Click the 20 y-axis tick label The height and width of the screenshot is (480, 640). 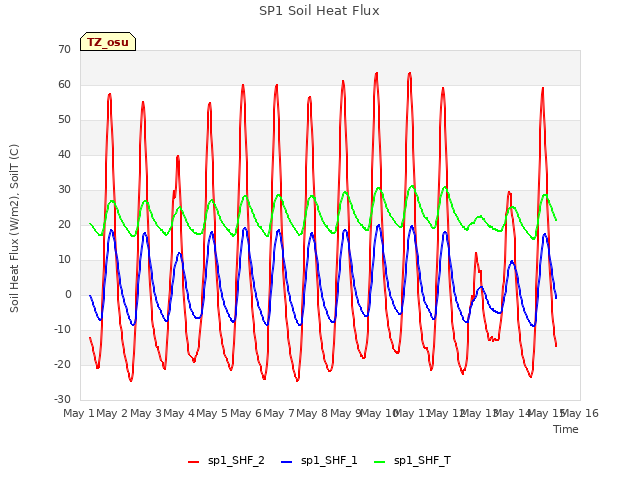64,224
